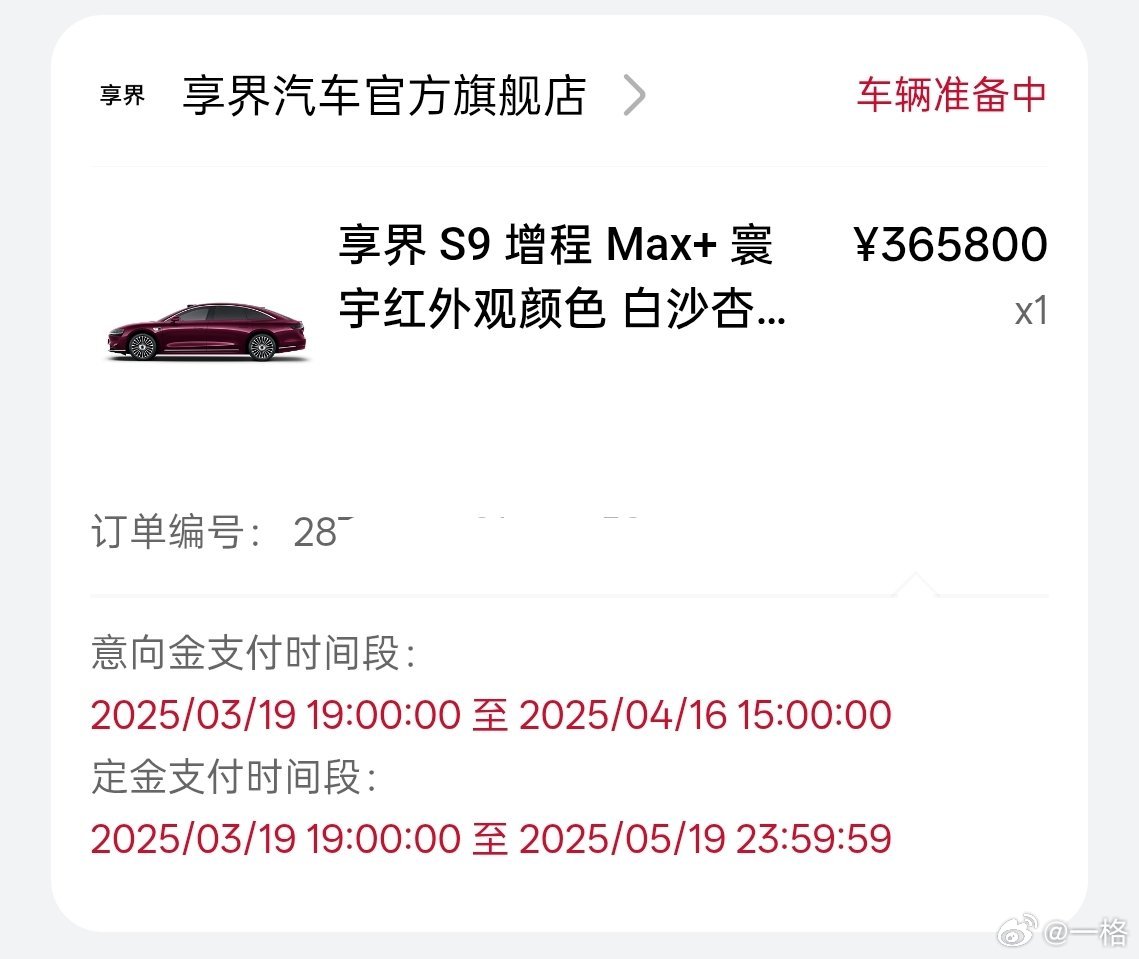Image resolution: width=1139 pixels, height=959 pixels.
Task: Select the 定金支付时间段 heading
Action: coord(234,777)
